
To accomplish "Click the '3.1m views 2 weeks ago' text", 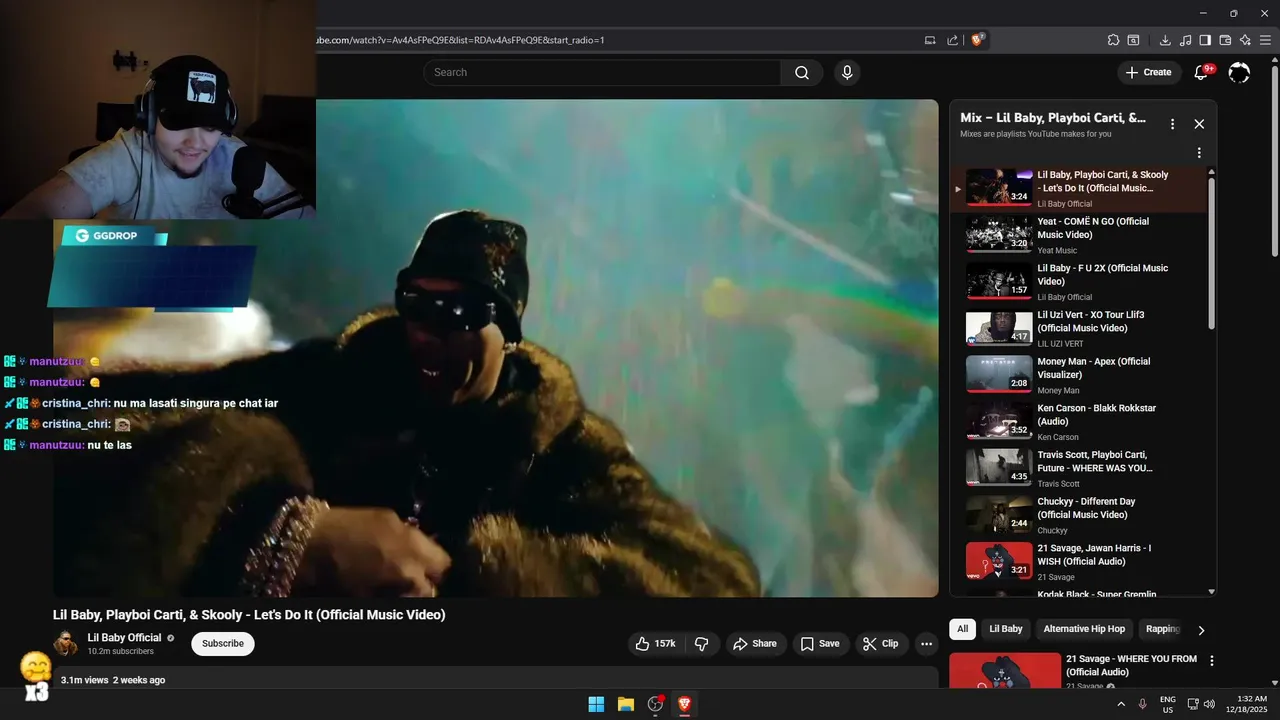I will tap(113, 680).
